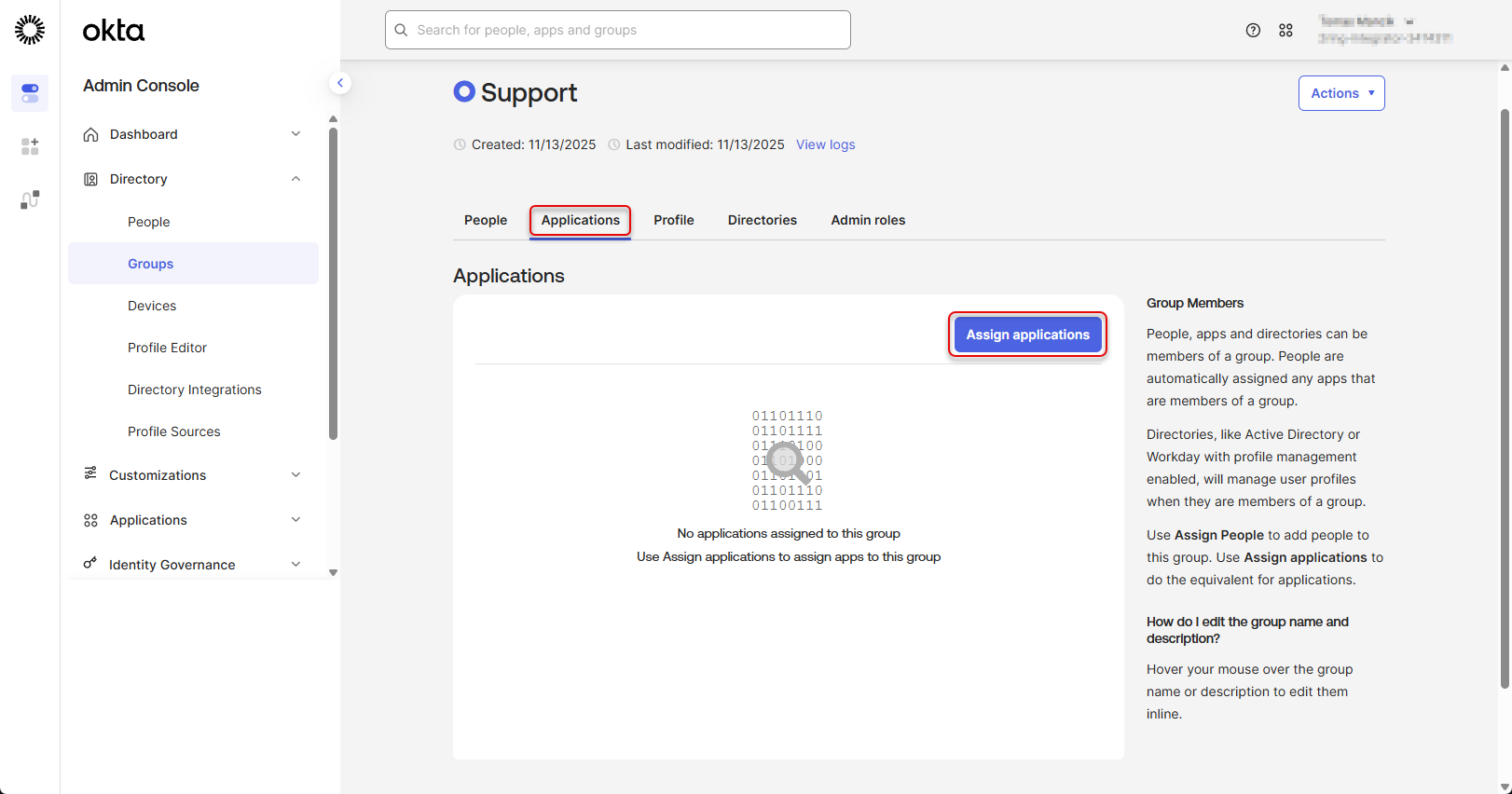Viewport: 1512px width, 794px height.
Task: Click the Assign applications button
Action: [1027, 335]
